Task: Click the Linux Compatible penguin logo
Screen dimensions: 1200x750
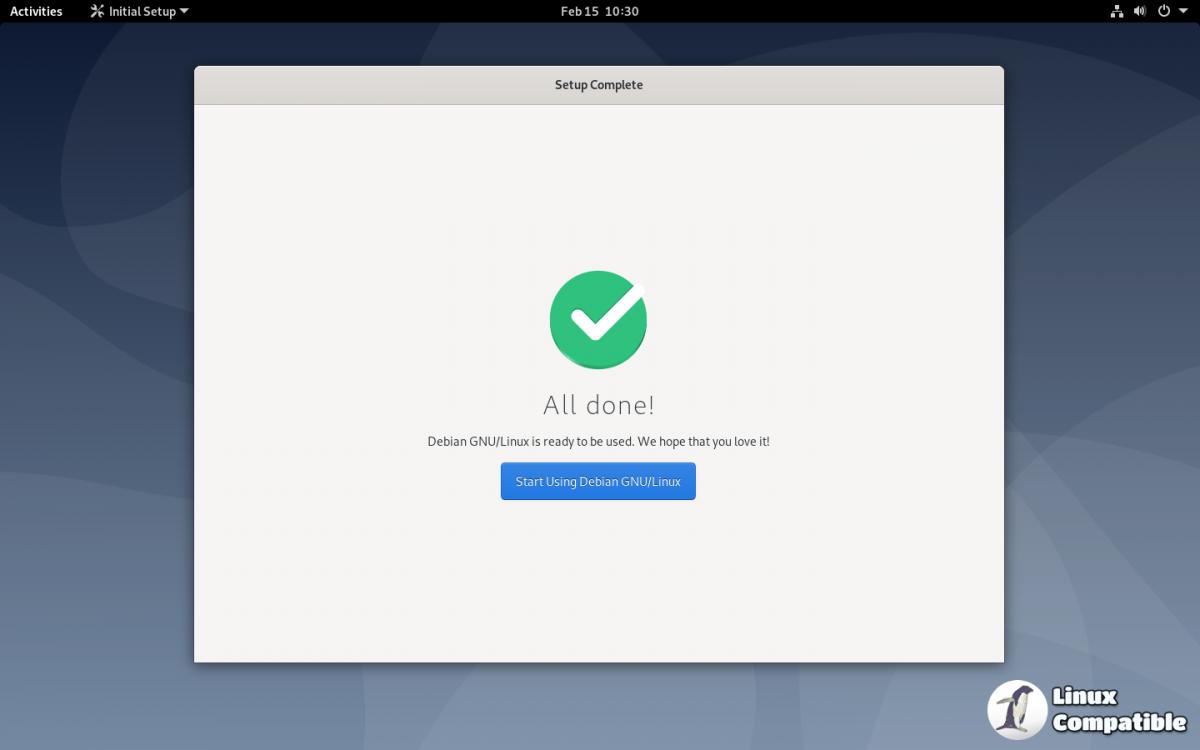Action: pyautogui.click(x=1017, y=709)
